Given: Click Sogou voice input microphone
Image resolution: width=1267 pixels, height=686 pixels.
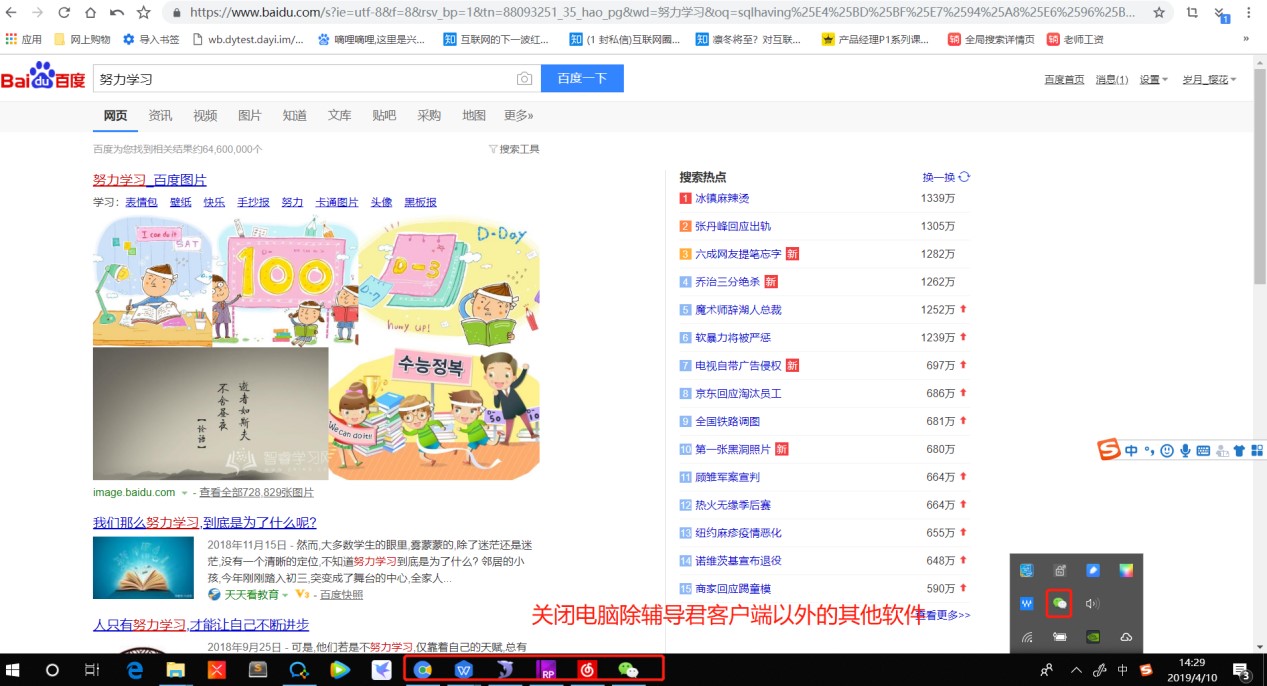Looking at the screenshot, I should pyautogui.click(x=1185, y=451).
